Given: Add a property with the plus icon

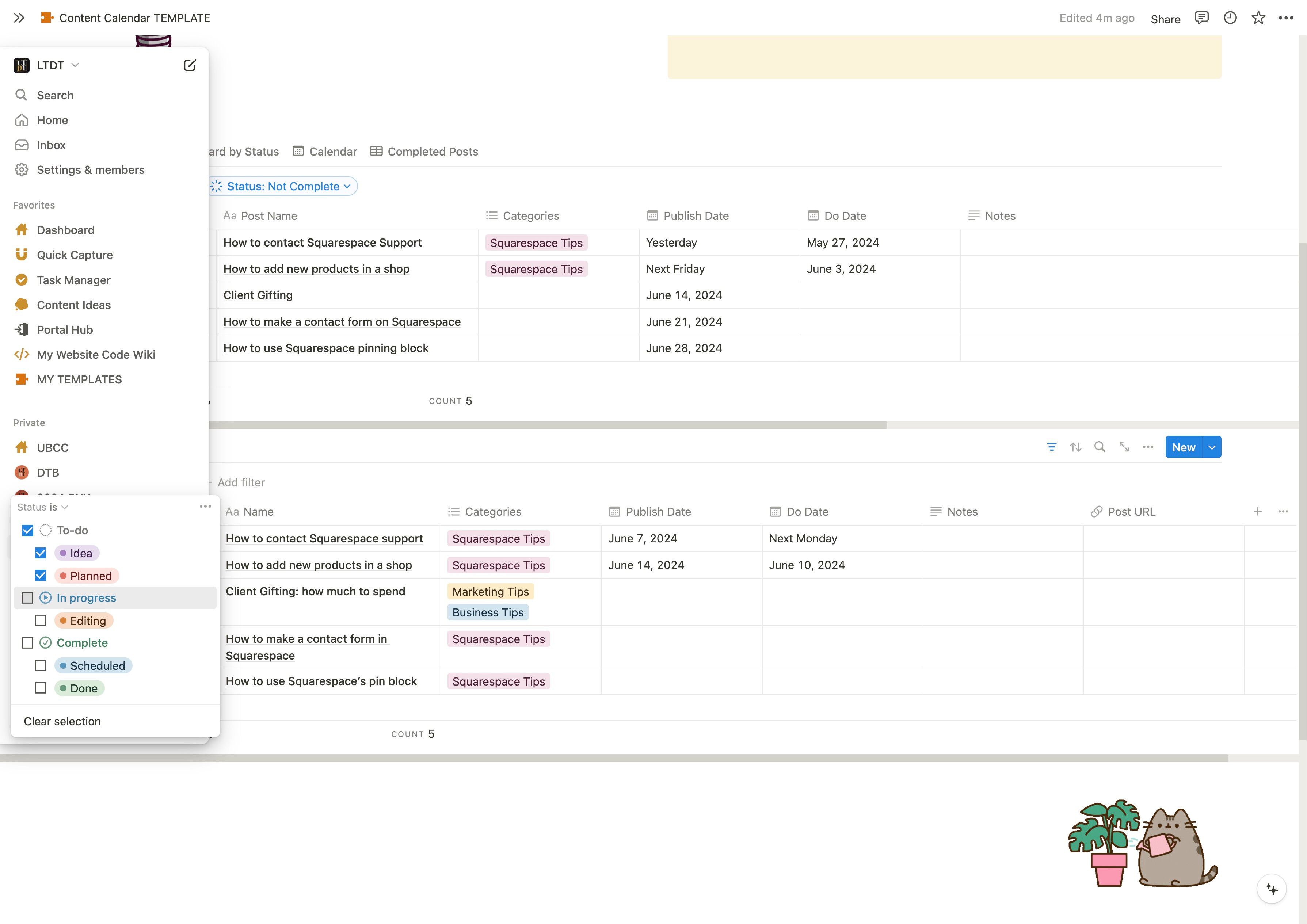Looking at the screenshot, I should click(x=1257, y=512).
